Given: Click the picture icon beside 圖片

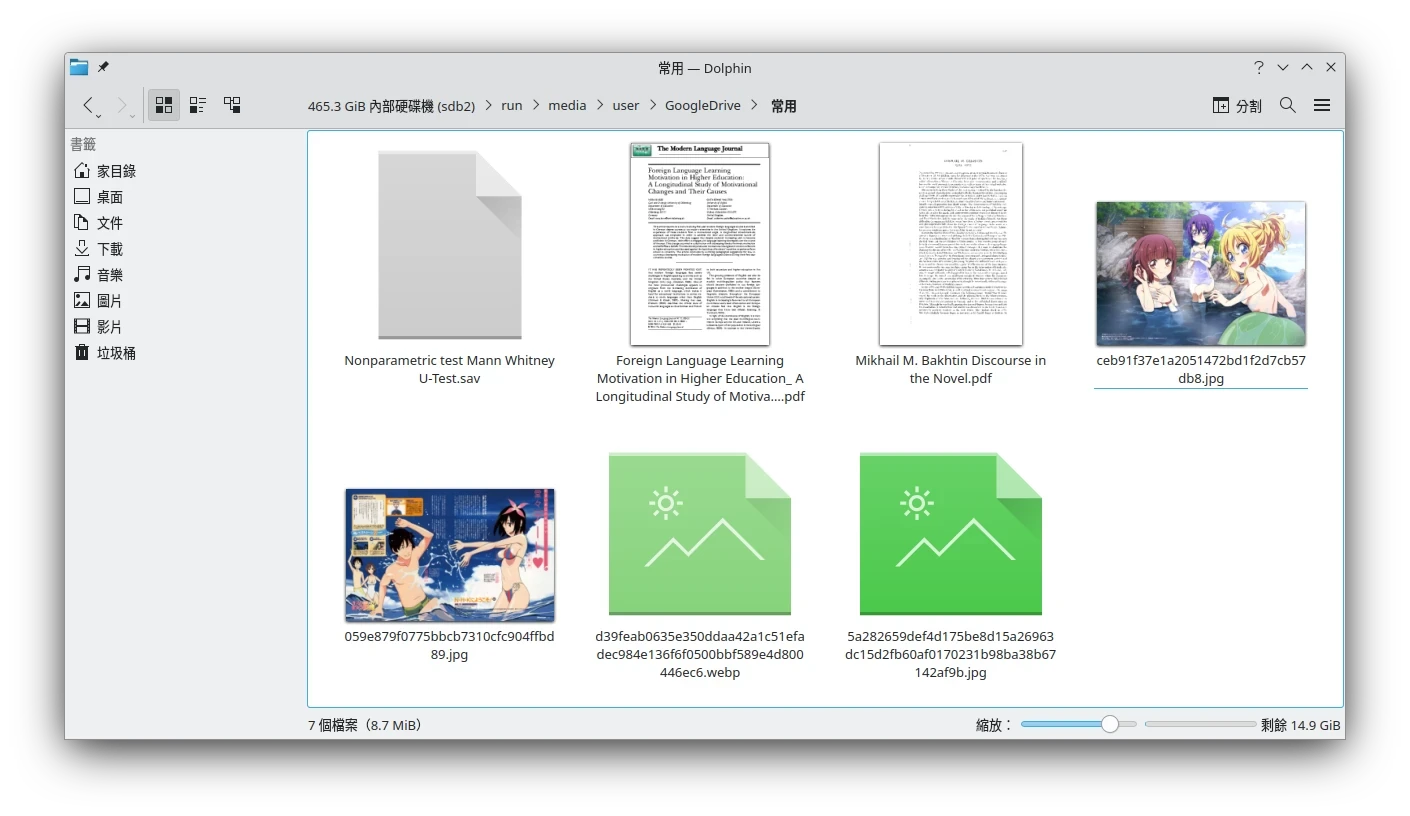Looking at the screenshot, I should click(82, 301).
